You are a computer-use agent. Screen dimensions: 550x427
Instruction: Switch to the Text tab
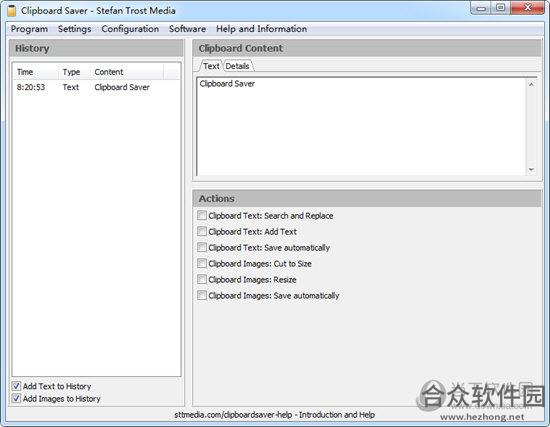click(x=211, y=66)
